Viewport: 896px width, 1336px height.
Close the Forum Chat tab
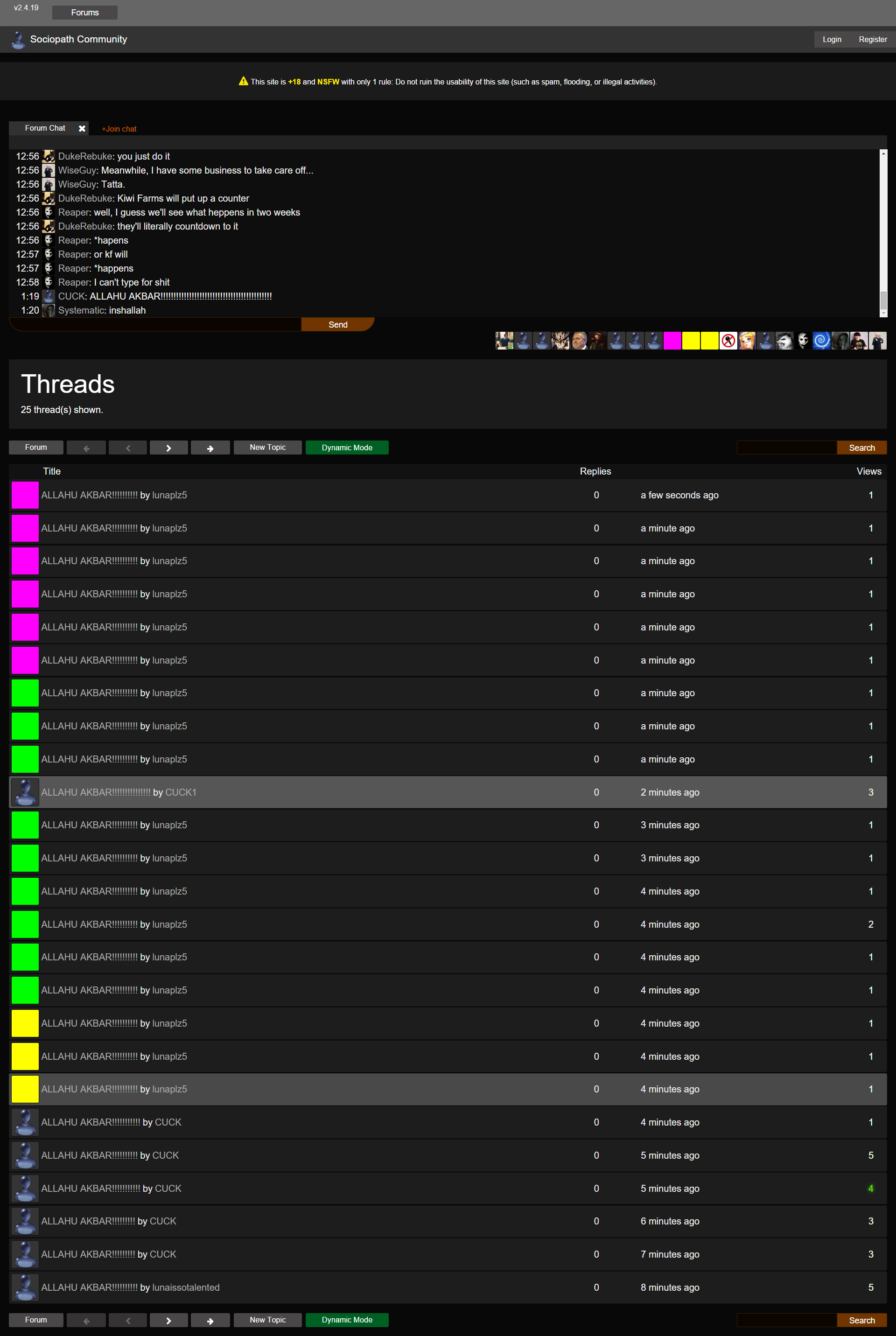[82, 129]
